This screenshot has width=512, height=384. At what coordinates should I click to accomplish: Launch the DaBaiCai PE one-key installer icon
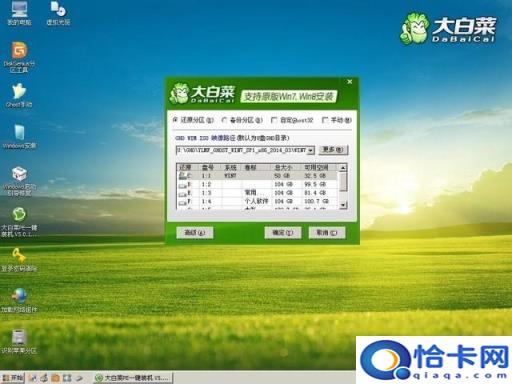[19, 222]
